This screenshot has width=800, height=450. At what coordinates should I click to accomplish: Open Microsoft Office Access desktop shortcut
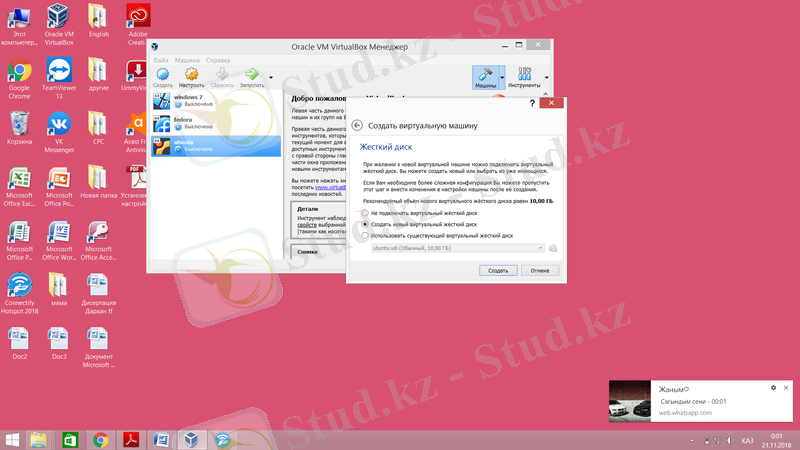(x=98, y=240)
